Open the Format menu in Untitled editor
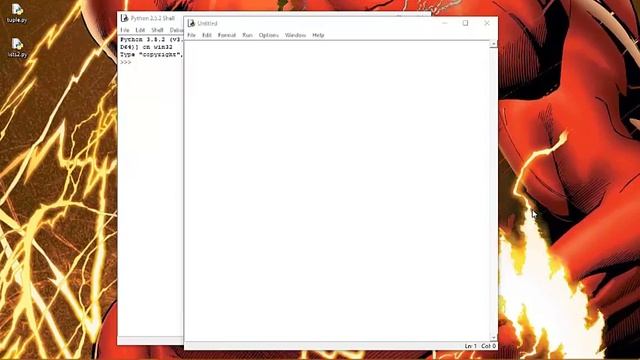The height and width of the screenshot is (360, 640). coord(227,35)
